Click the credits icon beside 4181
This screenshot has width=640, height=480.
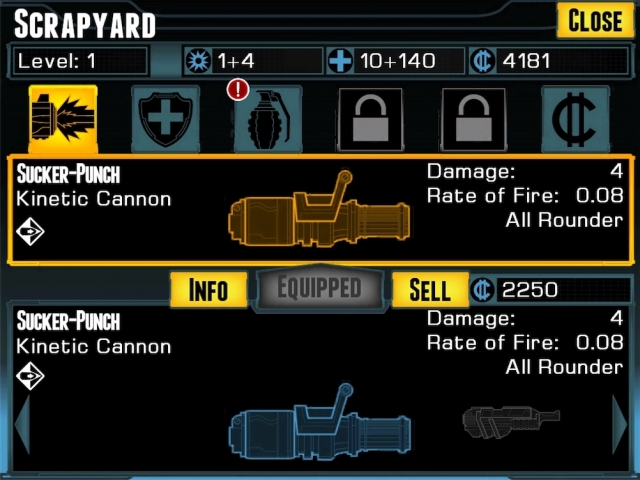pos(483,61)
